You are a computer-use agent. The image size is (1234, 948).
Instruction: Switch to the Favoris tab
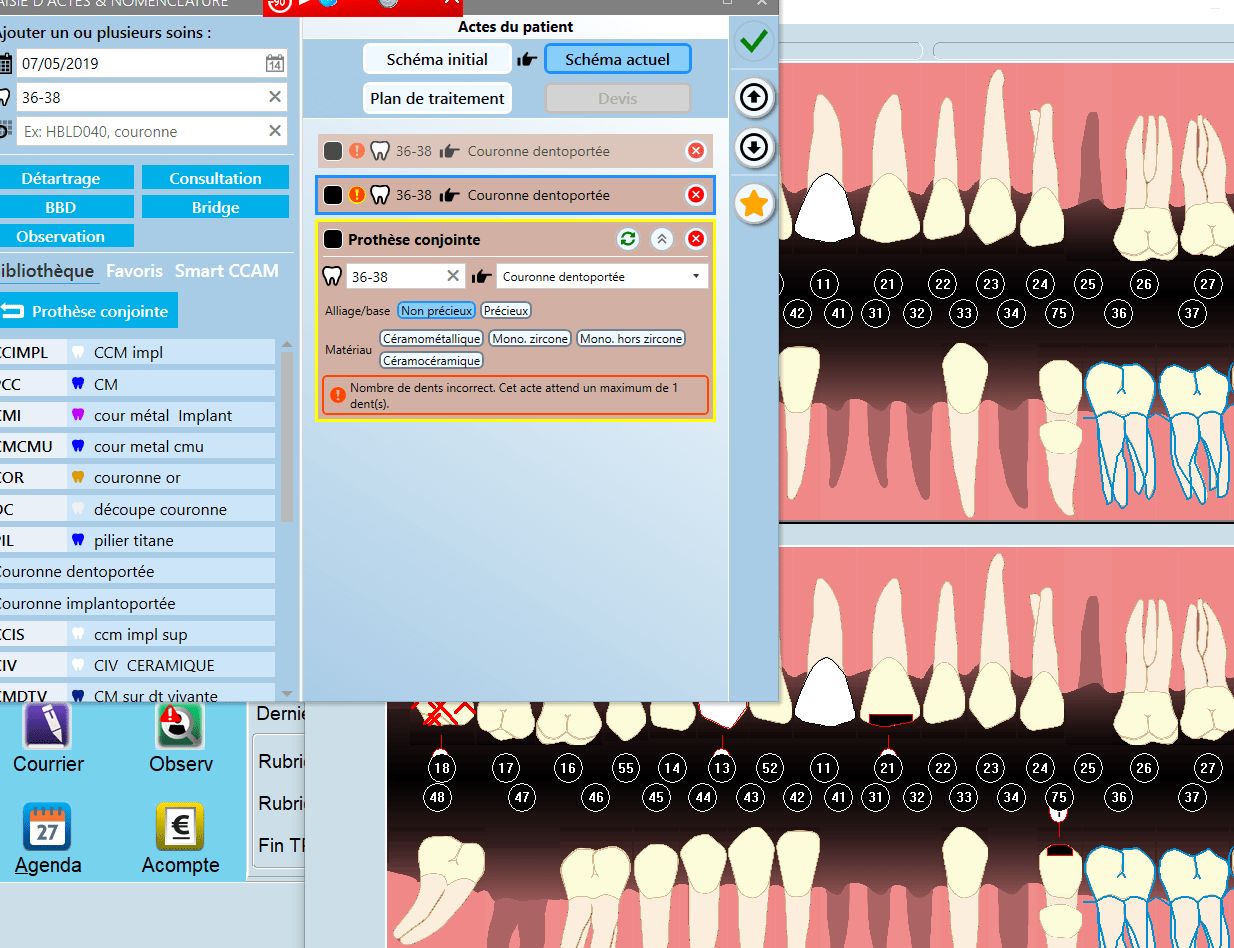point(134,271)
